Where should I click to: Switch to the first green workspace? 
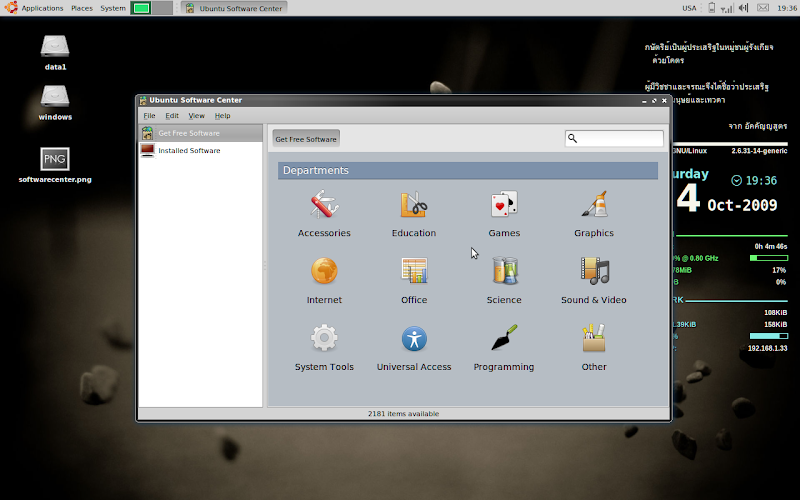click(x=141, y=8)
